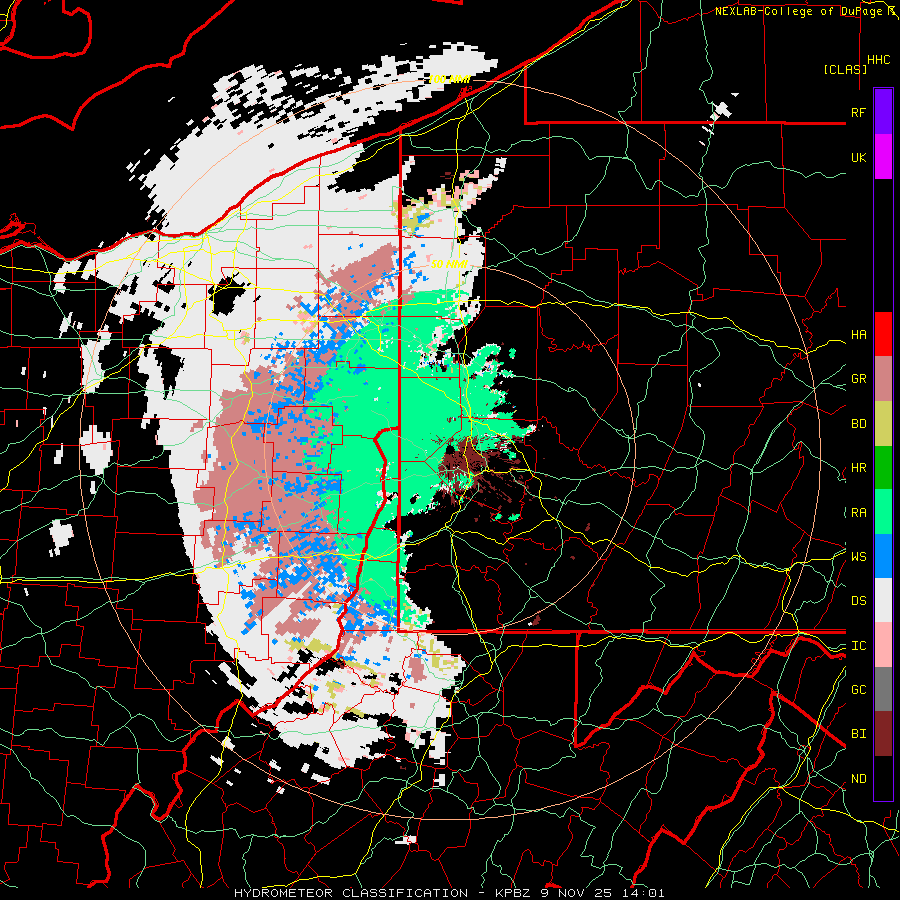Viewport: 900px width, 900px height.
Task: Click the WS legend label
Action: (858, 557)
